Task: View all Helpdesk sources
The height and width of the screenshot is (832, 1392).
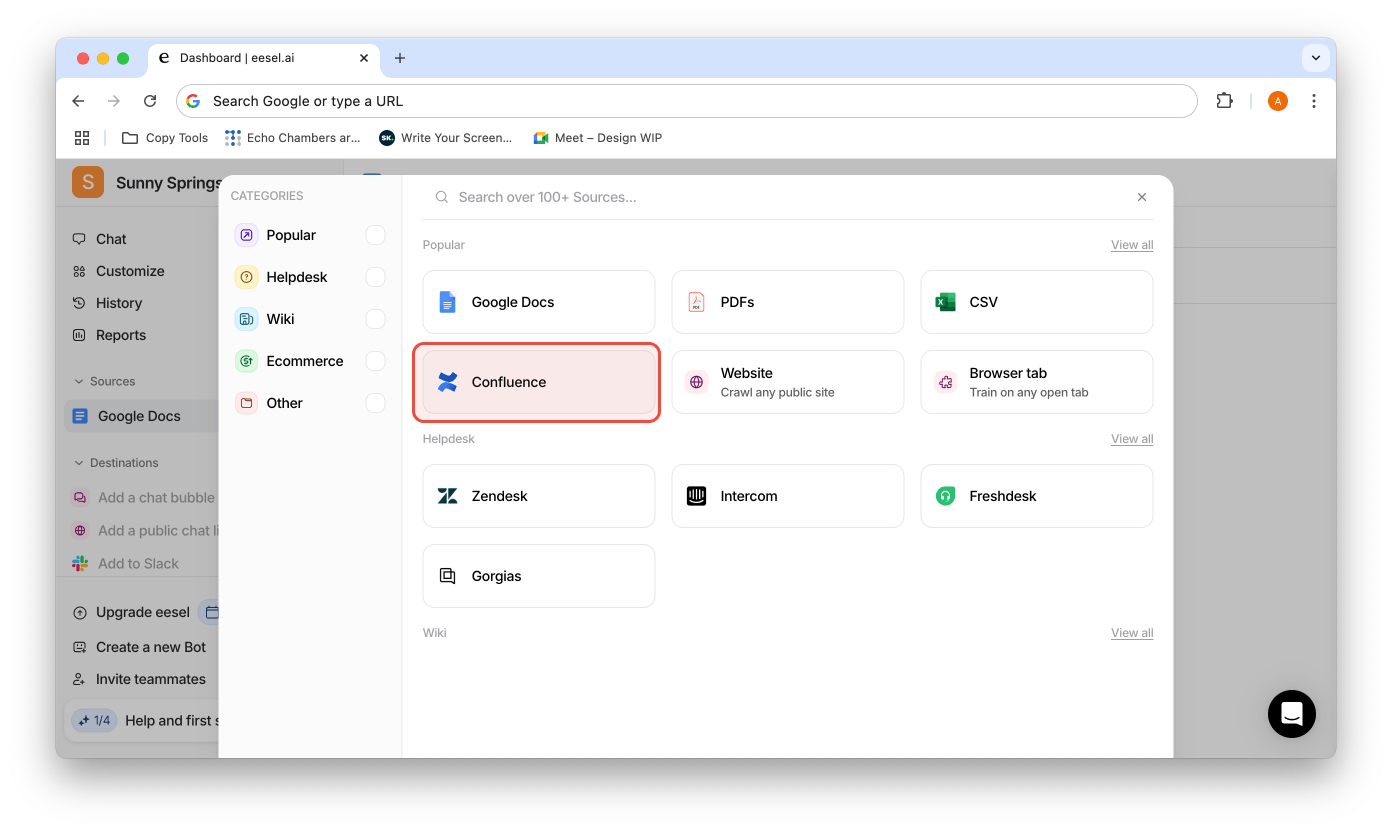Action: coord(1132,439)
